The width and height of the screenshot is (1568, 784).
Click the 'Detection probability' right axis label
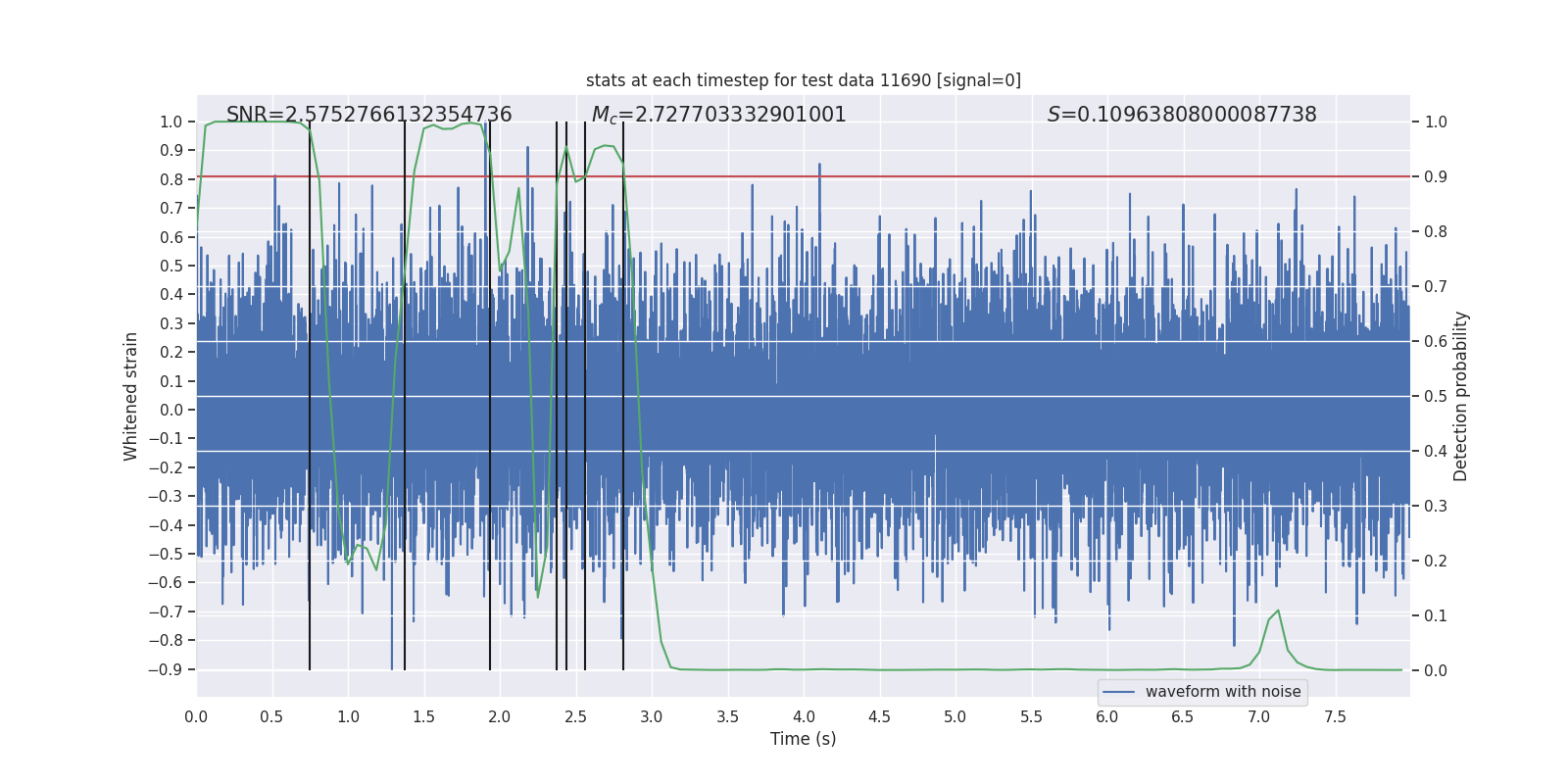tap(1461, 396)
